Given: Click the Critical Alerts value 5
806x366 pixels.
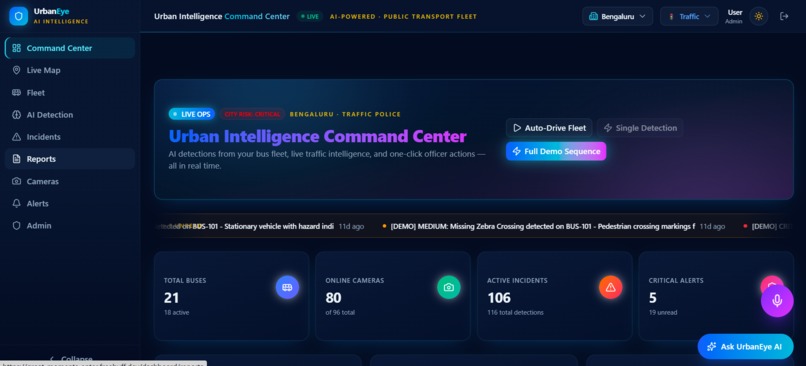Looking at the screenshot, I should click(x=652, y=298).
